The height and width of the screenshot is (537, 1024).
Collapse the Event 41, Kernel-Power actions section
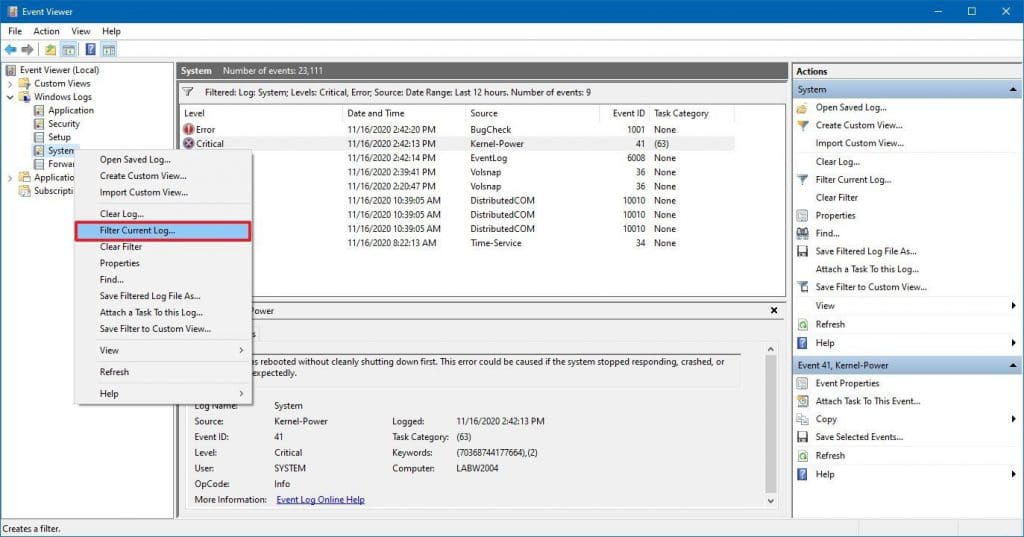coord(1013,365)
